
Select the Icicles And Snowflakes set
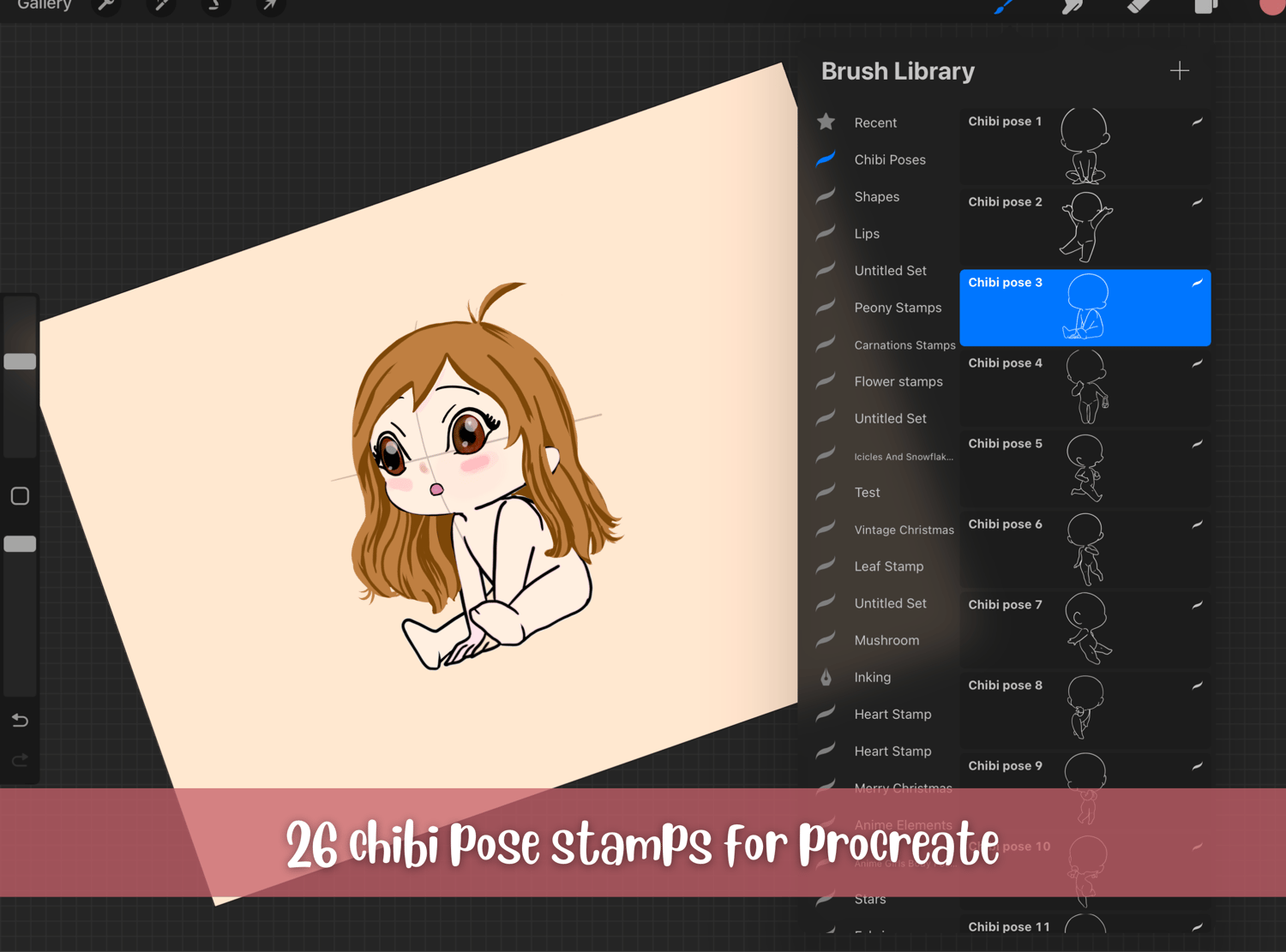coord(904,457)
